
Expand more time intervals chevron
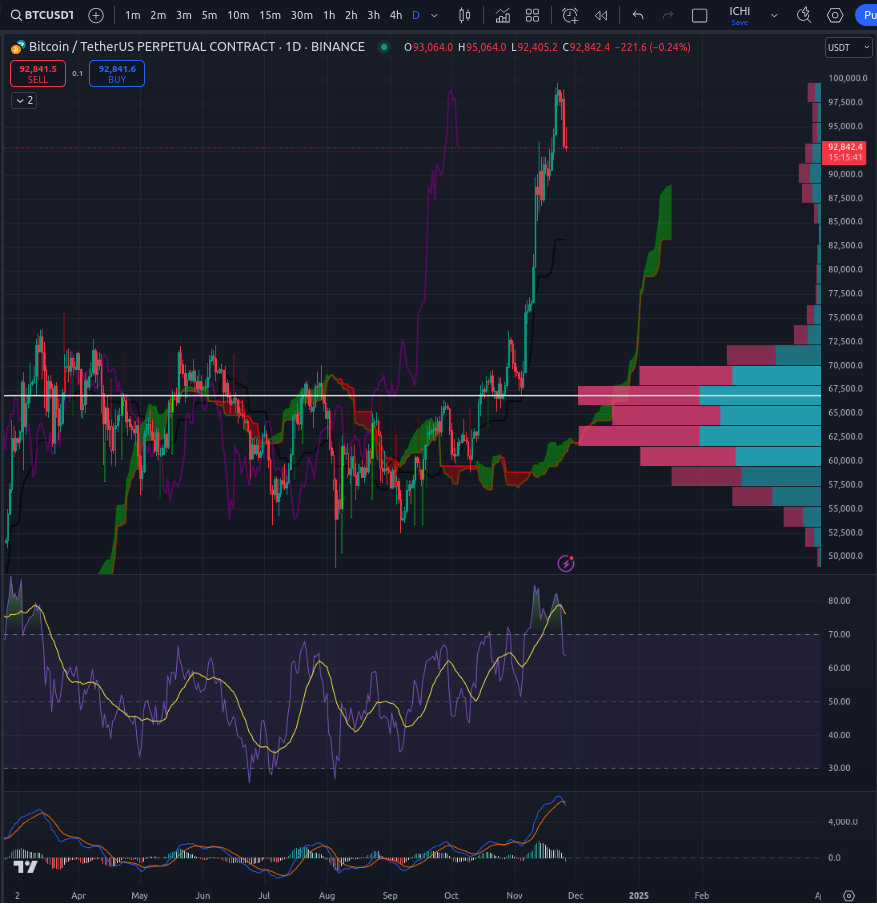coord(435,16)
